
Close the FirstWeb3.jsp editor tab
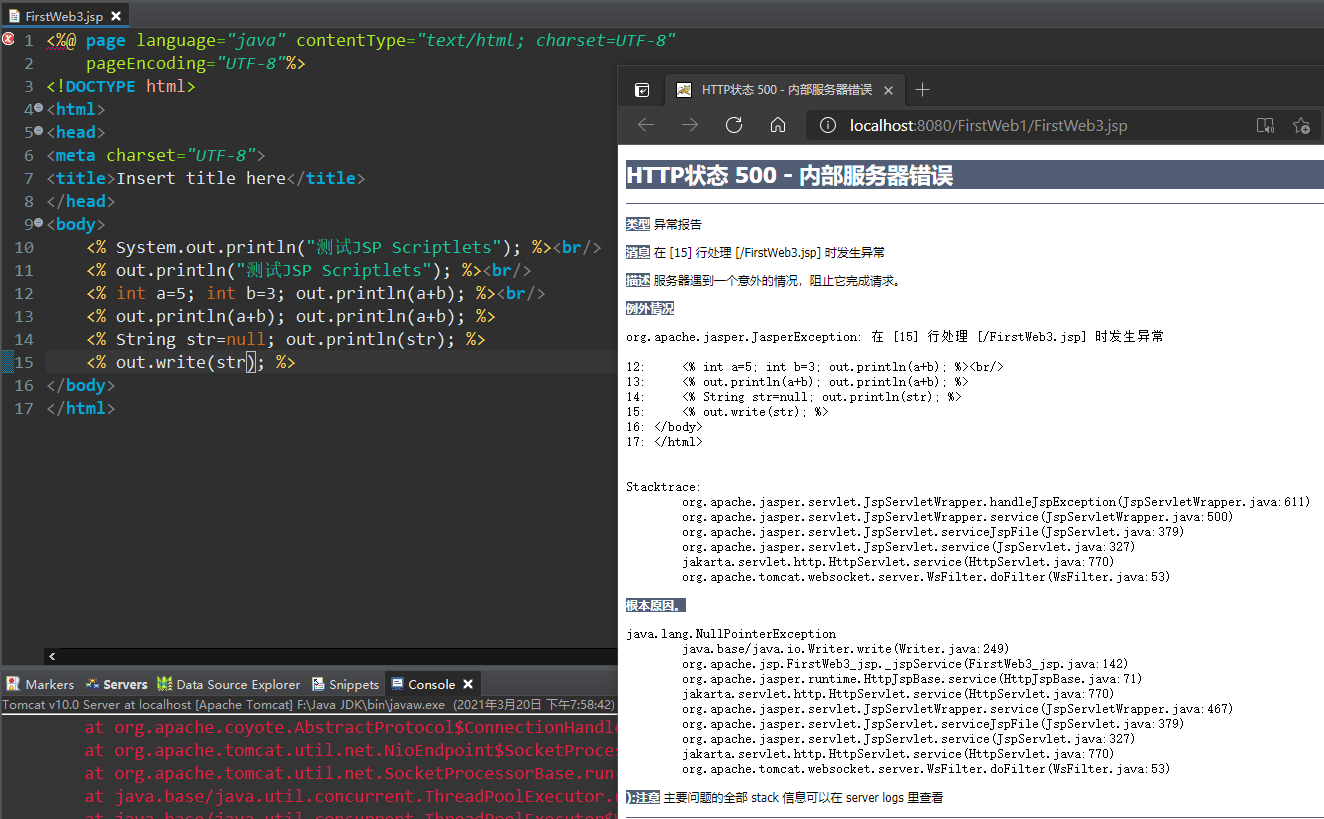pos(116,16)
